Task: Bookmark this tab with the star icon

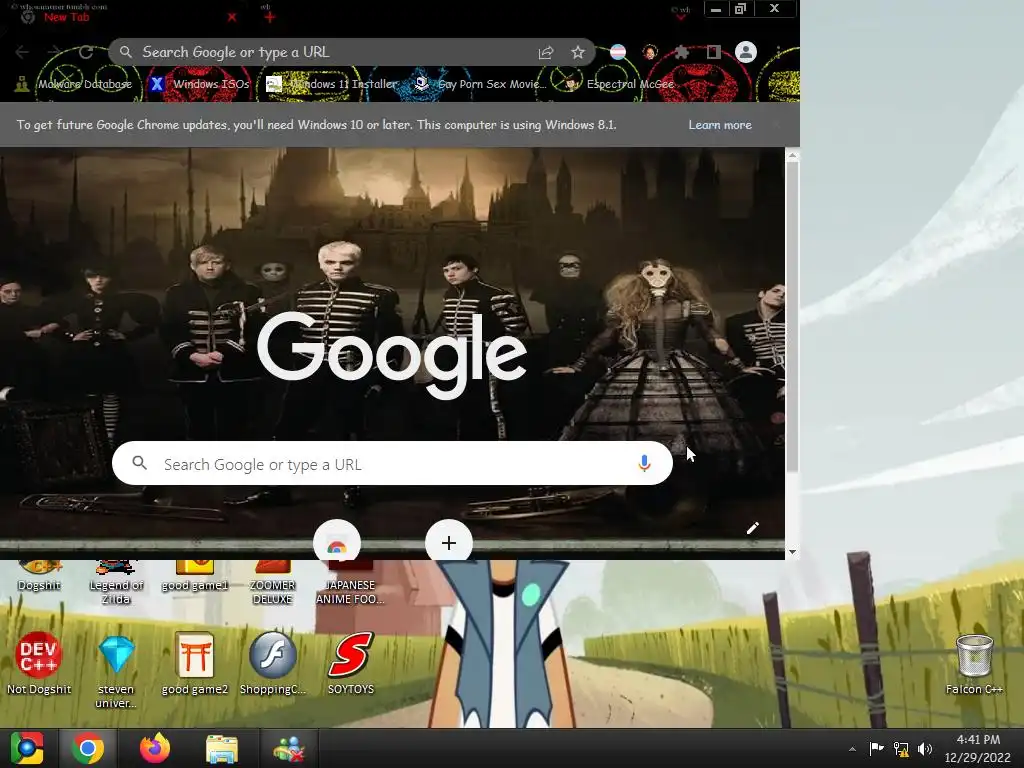Action: [578, 52]
